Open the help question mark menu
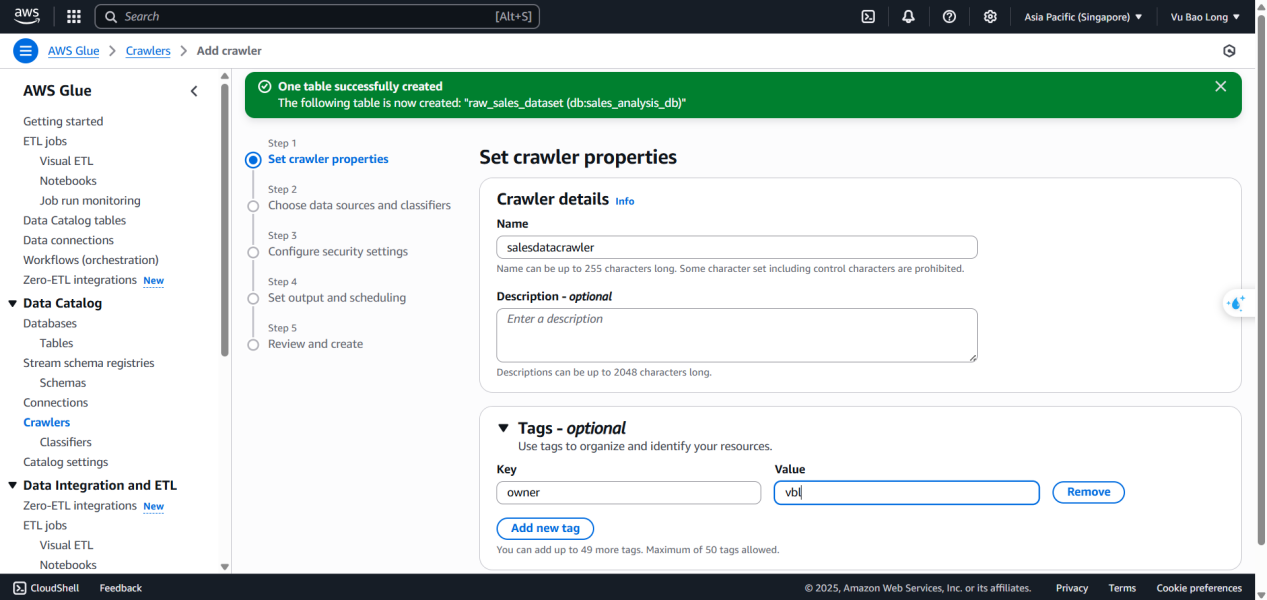This screenshot has height=600, width=1267. [x=949, y=16]
